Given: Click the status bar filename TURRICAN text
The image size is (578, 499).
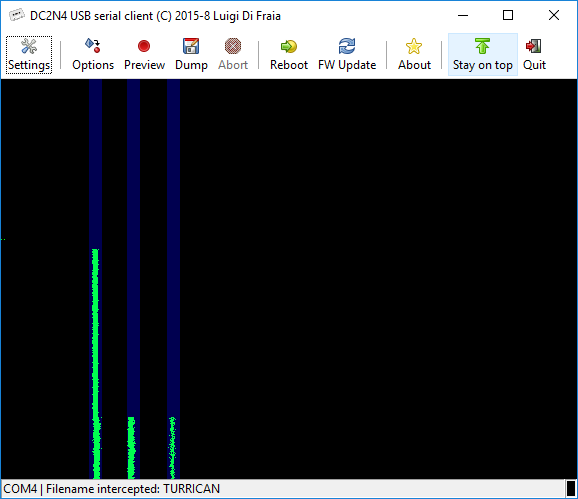Looking at the screenshot, I should (x=191, y=489).
